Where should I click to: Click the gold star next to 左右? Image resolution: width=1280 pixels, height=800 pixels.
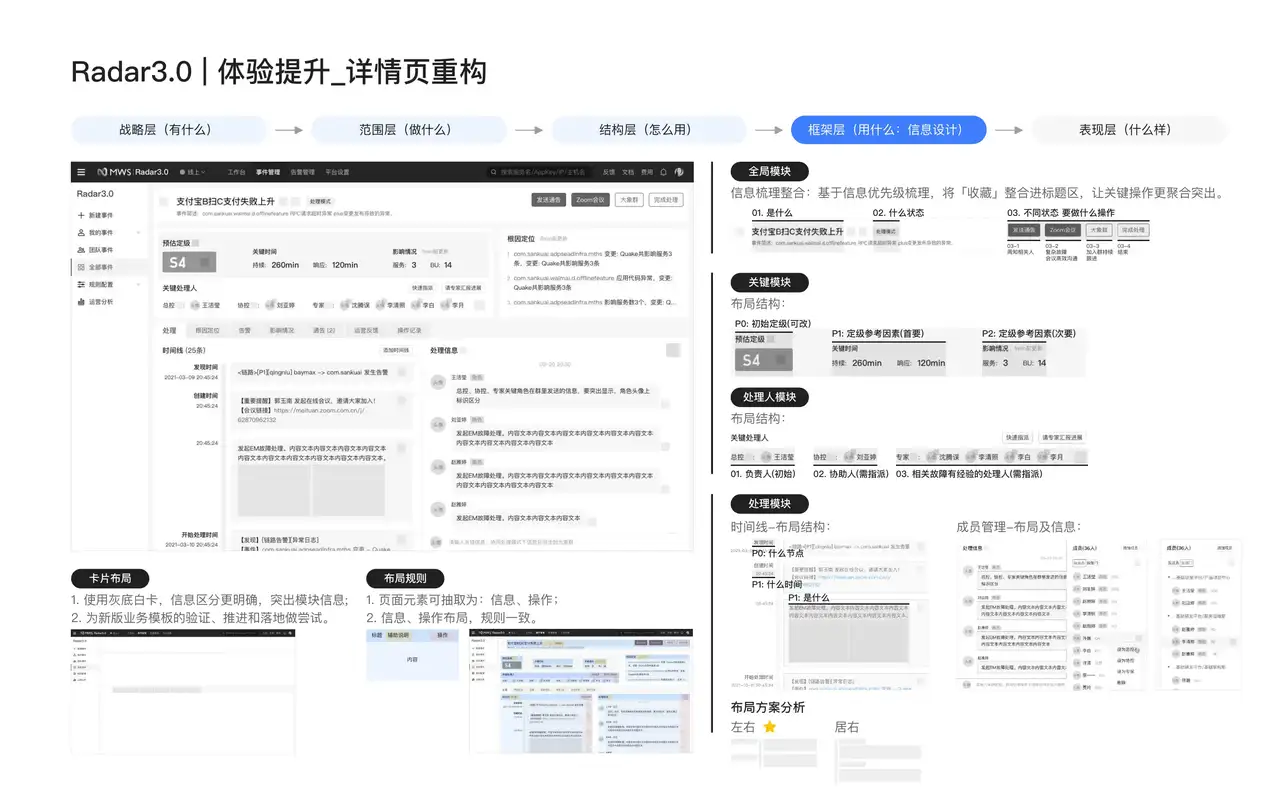point(770,727)
